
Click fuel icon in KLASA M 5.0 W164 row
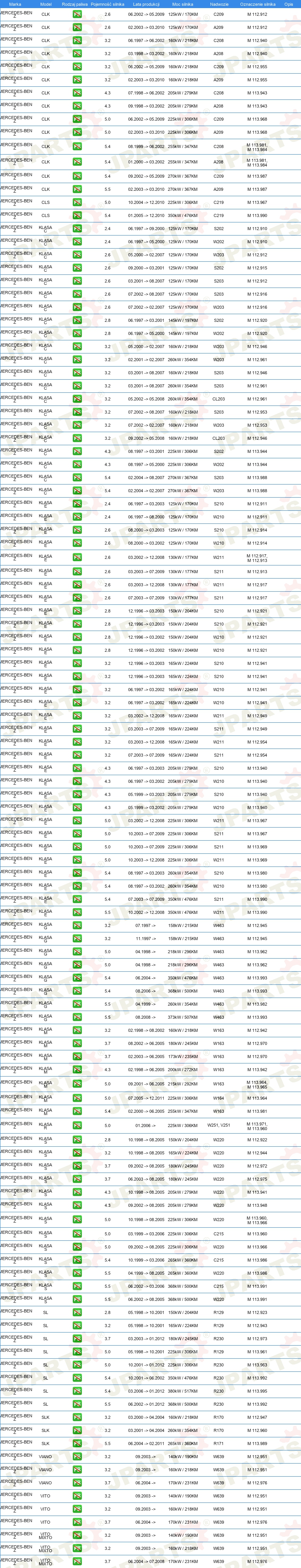click(77, 1099)
